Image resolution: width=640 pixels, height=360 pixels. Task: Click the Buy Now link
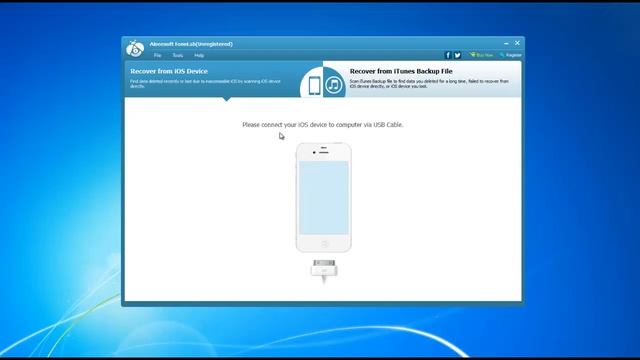[481, 55]
